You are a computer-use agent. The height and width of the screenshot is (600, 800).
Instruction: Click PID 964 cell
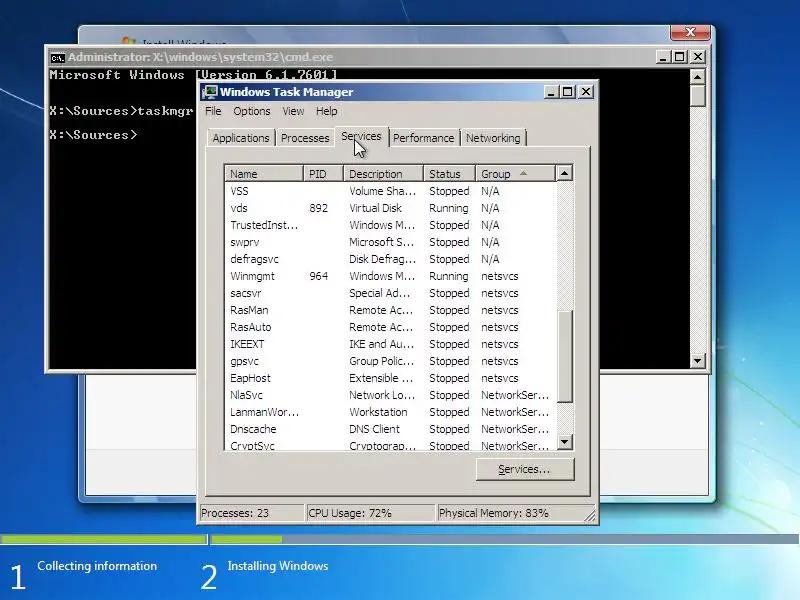pos(318,276)
